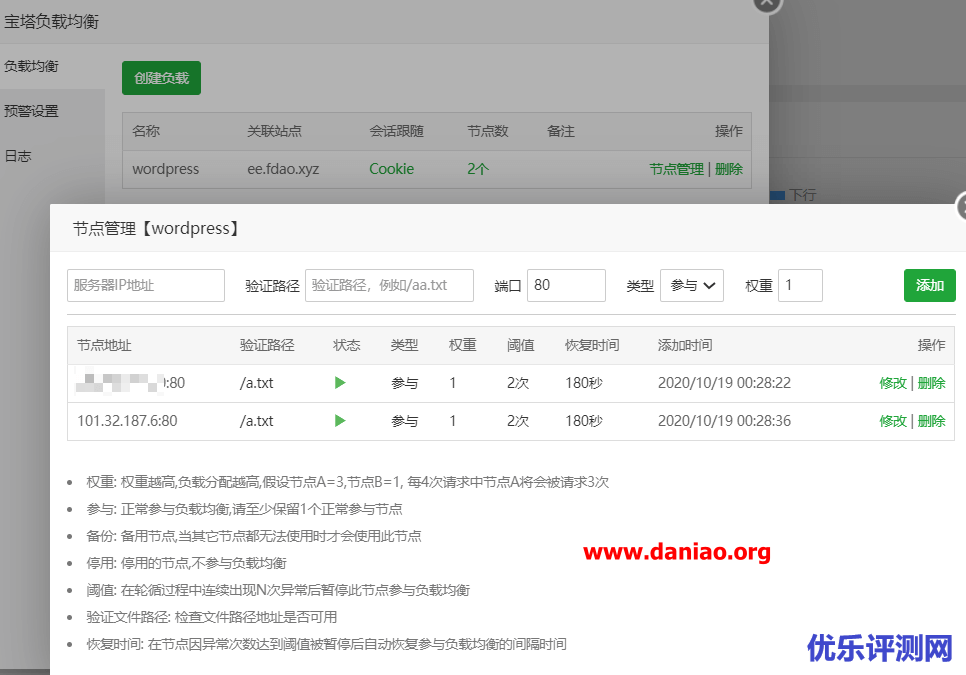Close the 宝塔负载均衡 window
This screenshot has height=675, width=966.
[x=767, y=2]
